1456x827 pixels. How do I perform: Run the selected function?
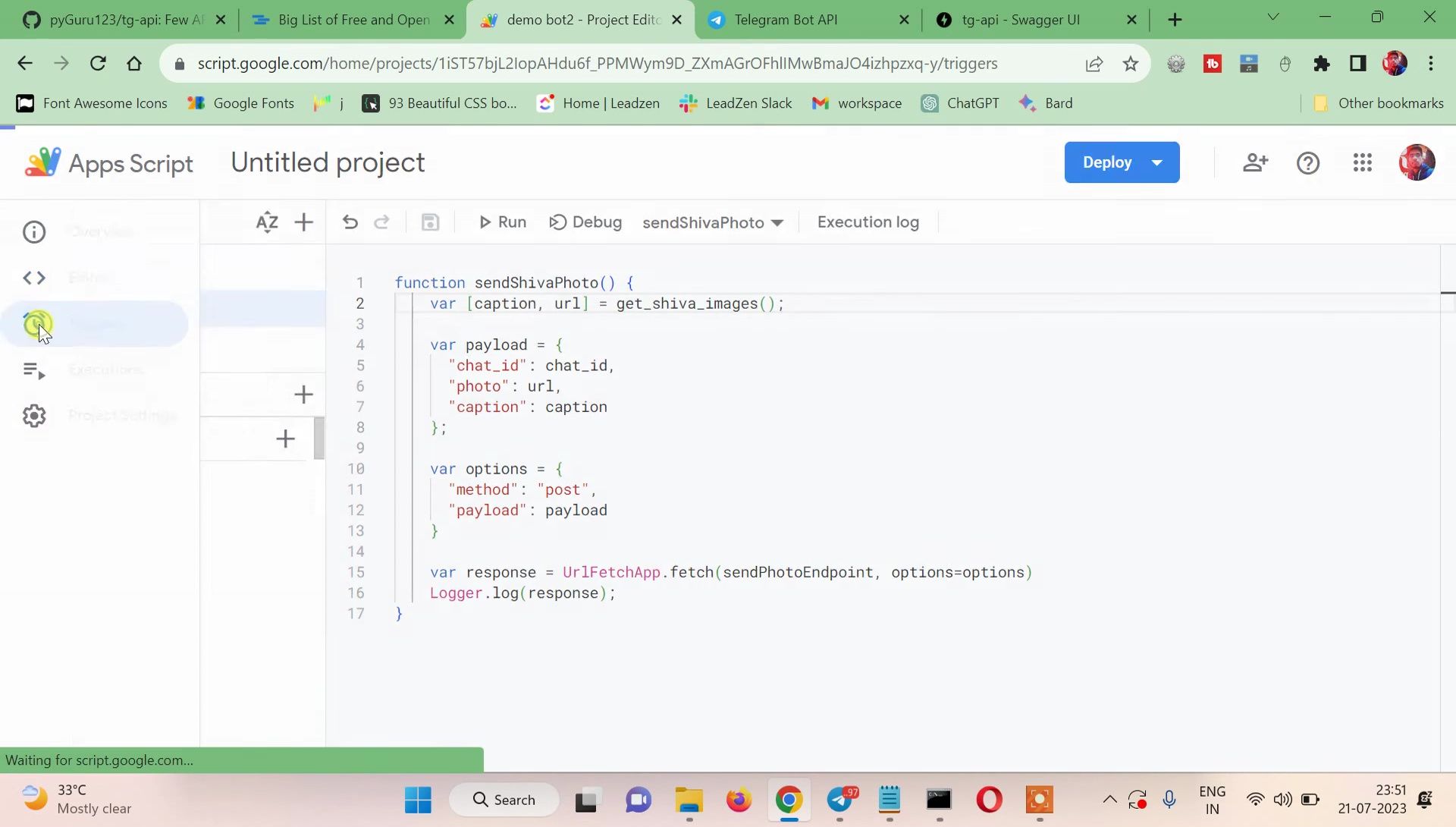coord(502,222)
